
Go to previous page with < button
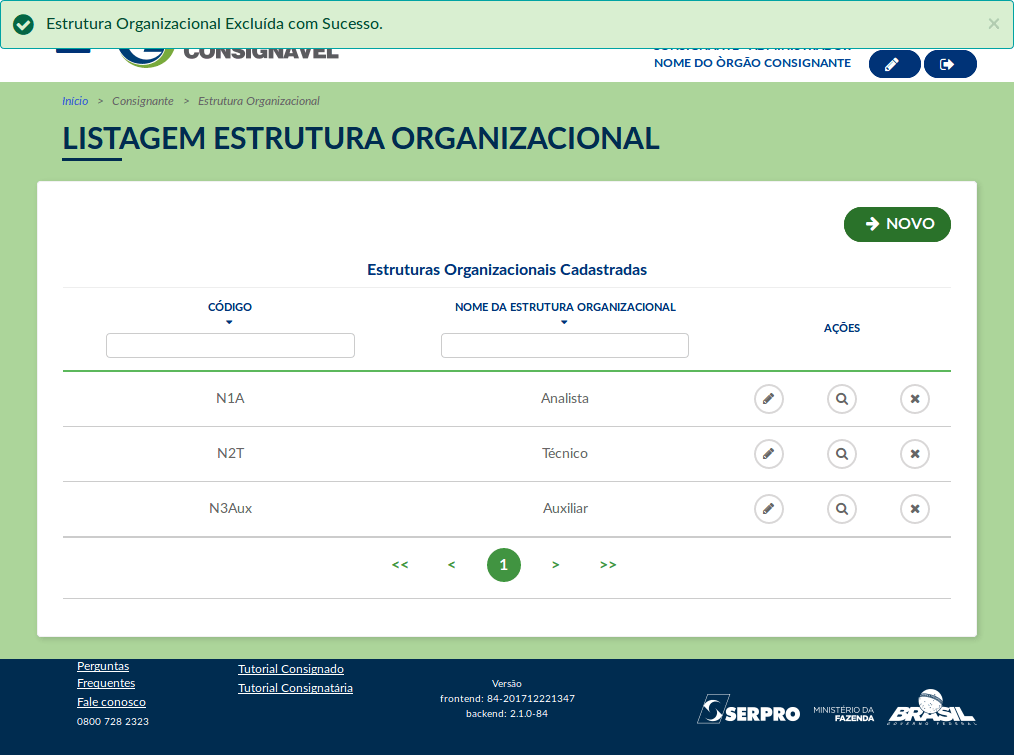pyautogui.click(x=451, y=565)
